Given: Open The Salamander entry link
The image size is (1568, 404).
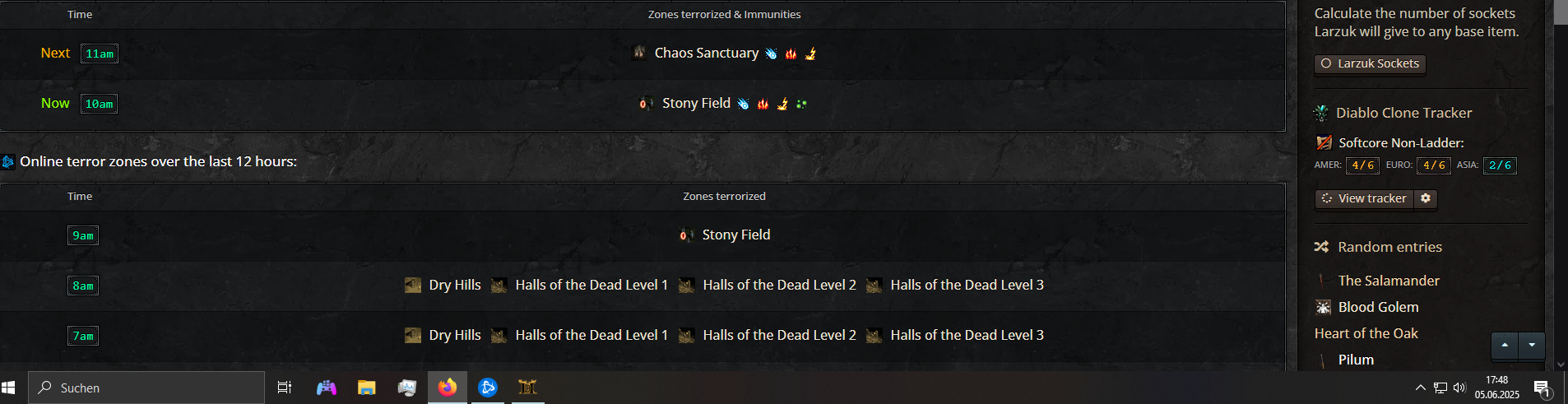Looking at the screenshot, I should coord(1389,281).
